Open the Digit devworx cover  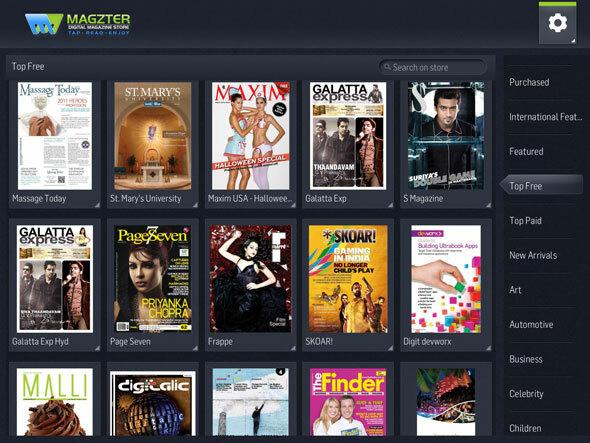446,279
